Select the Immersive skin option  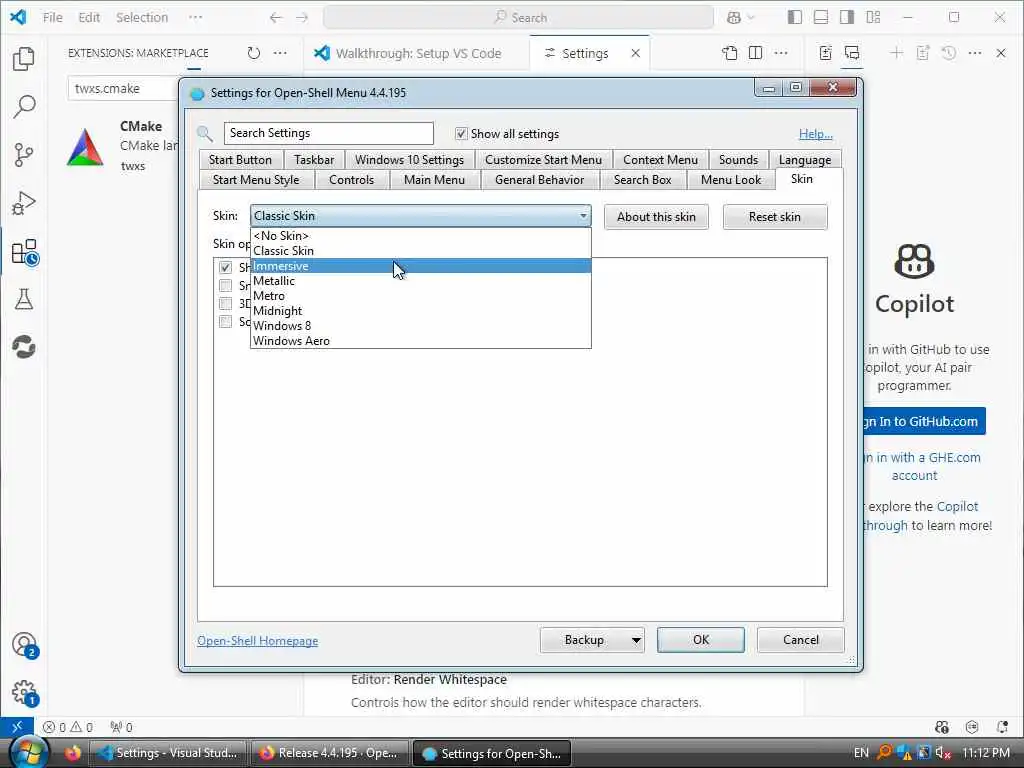pos(421,266)
